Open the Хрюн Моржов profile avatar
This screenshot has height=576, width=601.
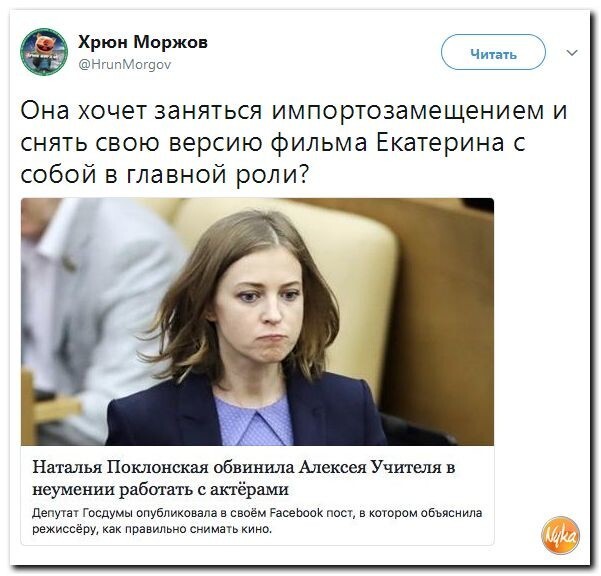pyautogui.click(x=44, y=51)
